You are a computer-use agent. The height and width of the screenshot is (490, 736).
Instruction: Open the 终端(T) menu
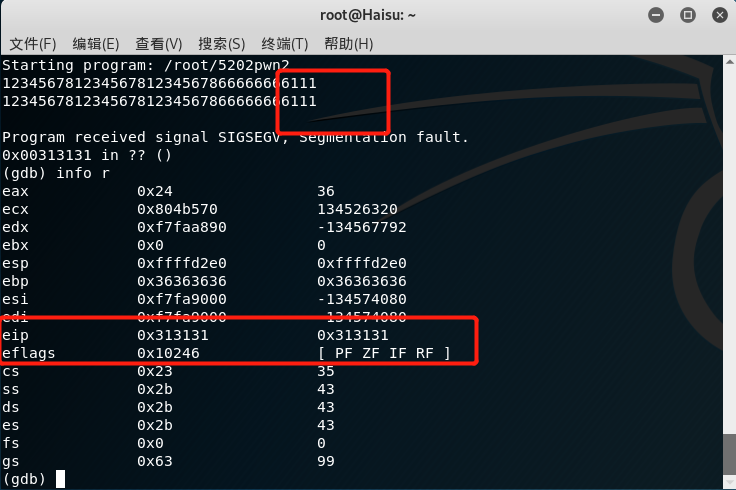[284, 44]
